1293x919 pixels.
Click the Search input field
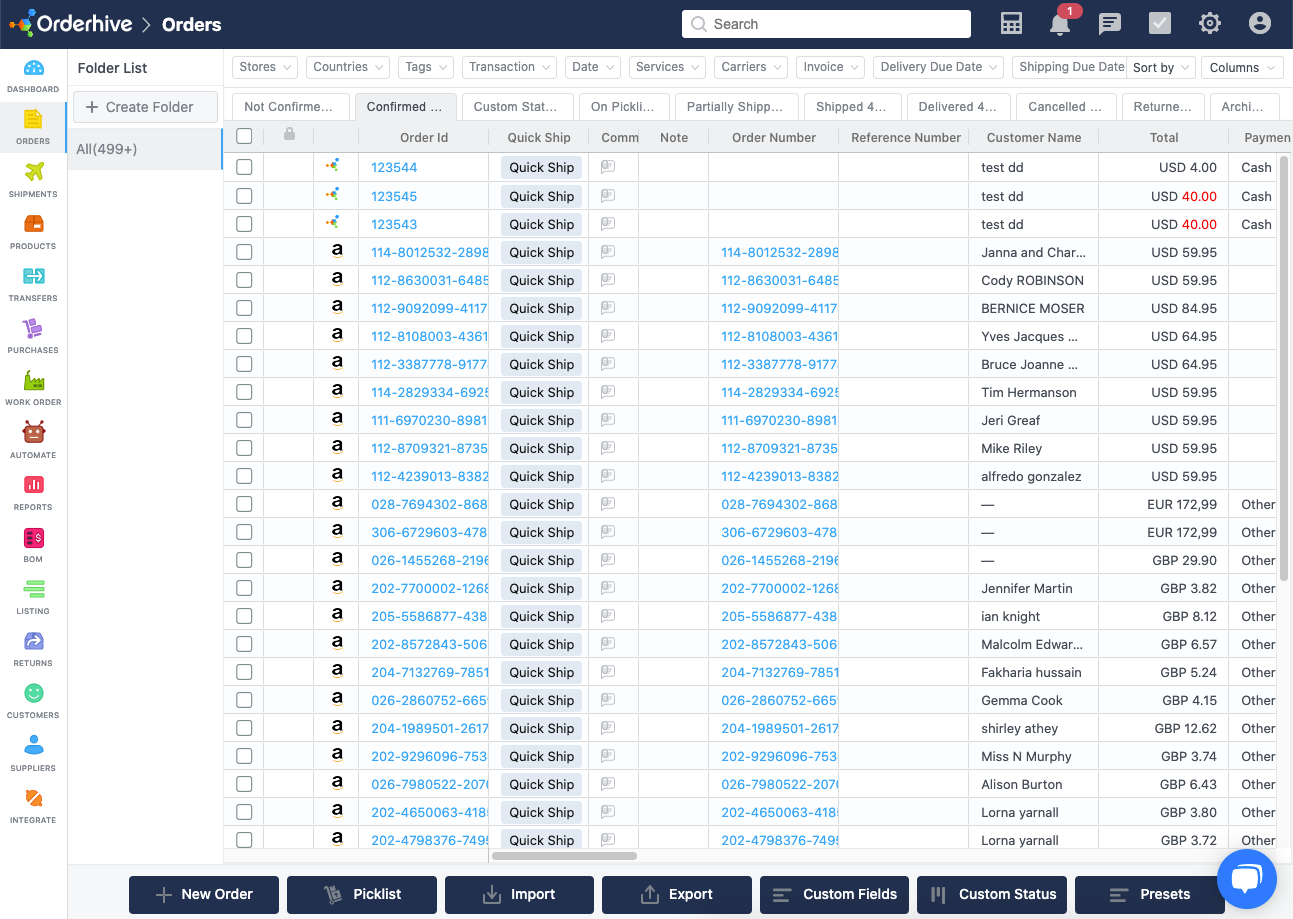826,24
